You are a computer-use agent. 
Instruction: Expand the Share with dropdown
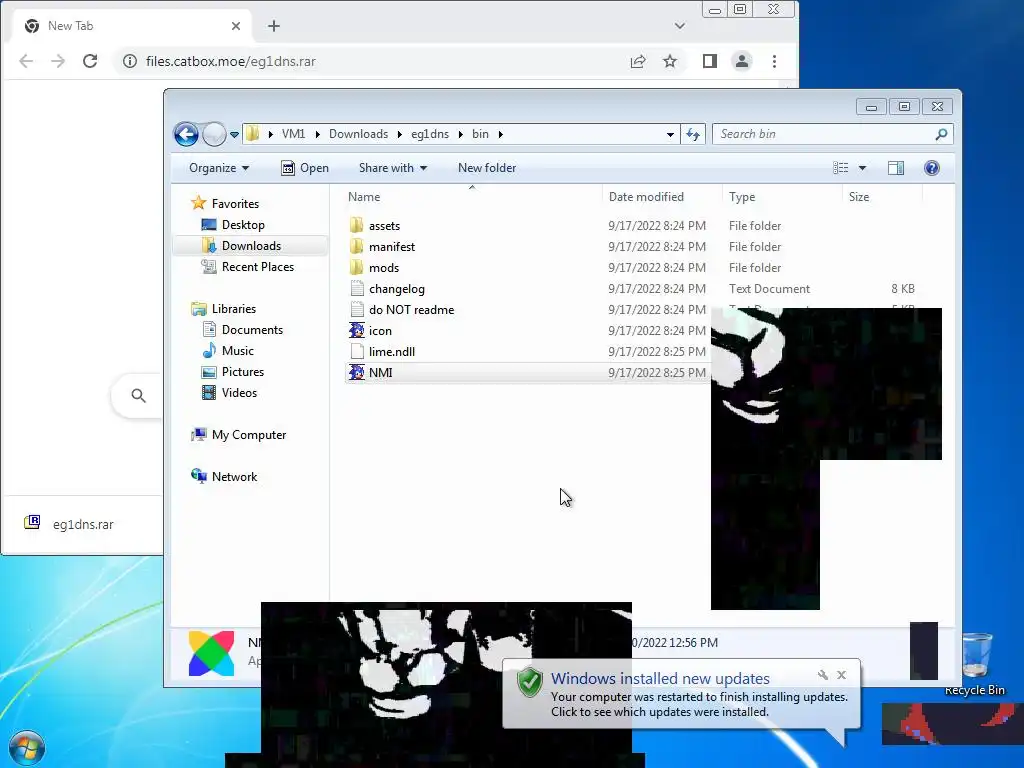[392, 168]
